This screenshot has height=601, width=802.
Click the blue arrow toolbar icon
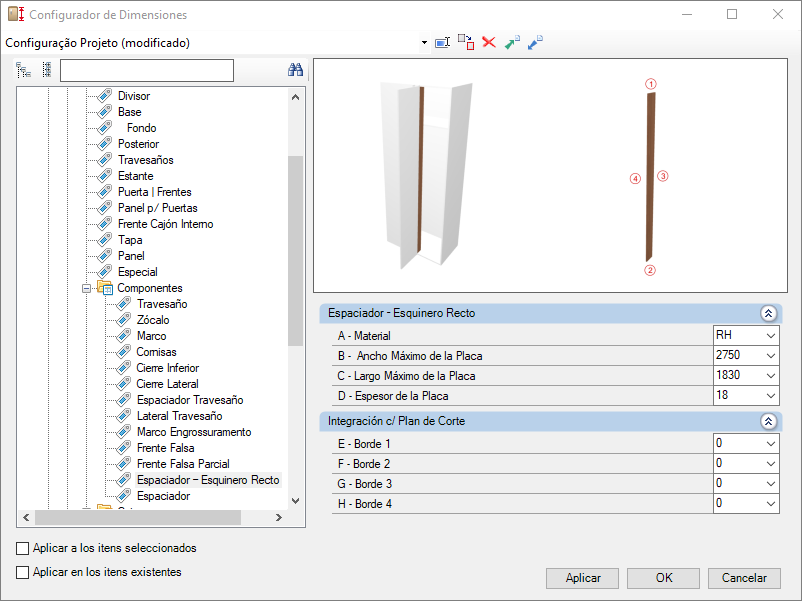535,42
